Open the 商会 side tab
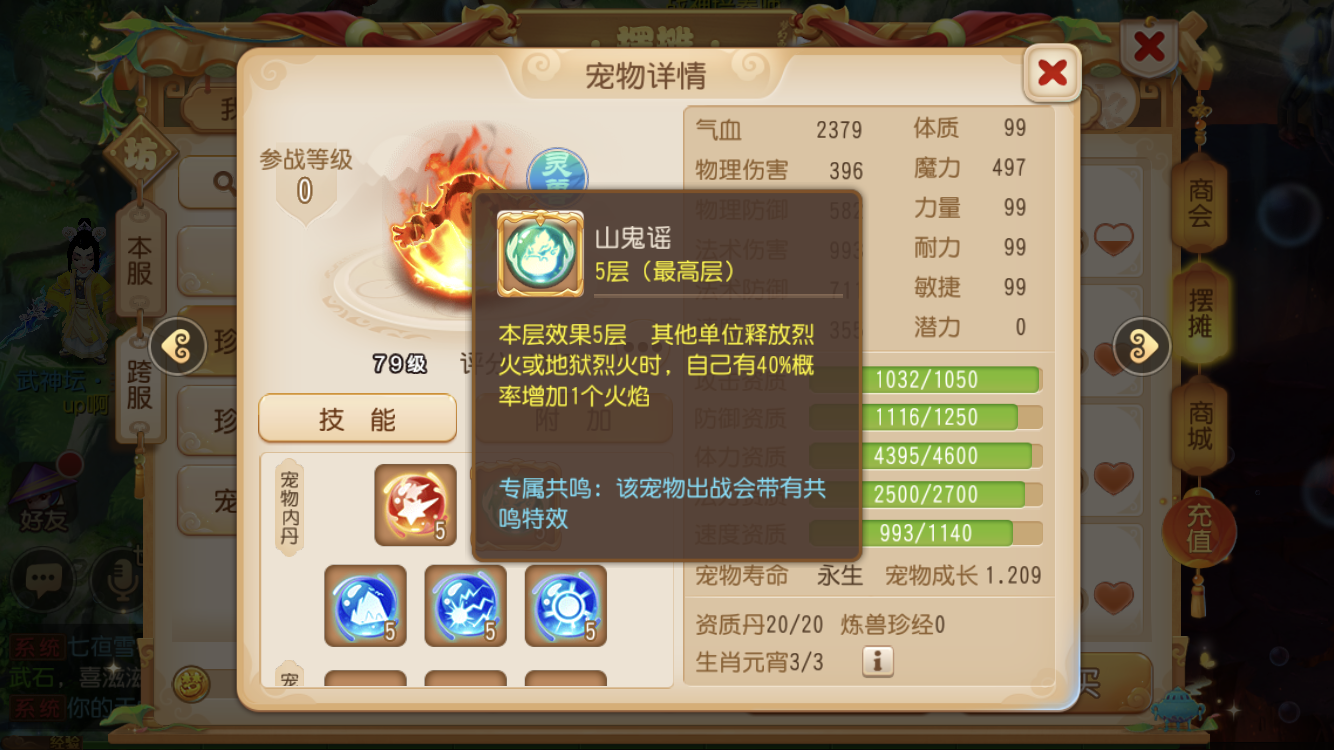The image size is (1334, 750). click(1199, 203)
